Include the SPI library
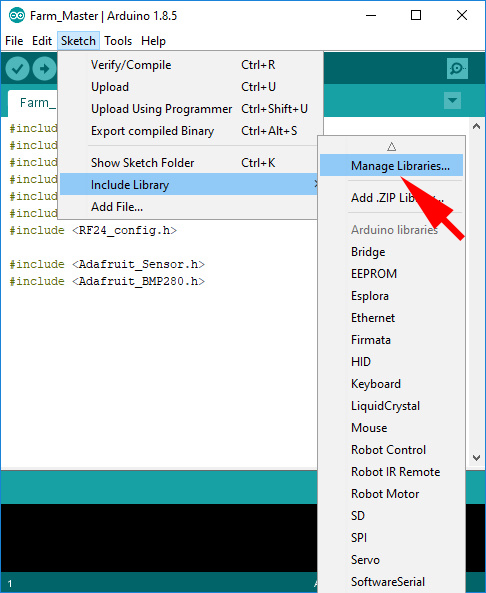This screenshot has width=486, height=593. 391,538
